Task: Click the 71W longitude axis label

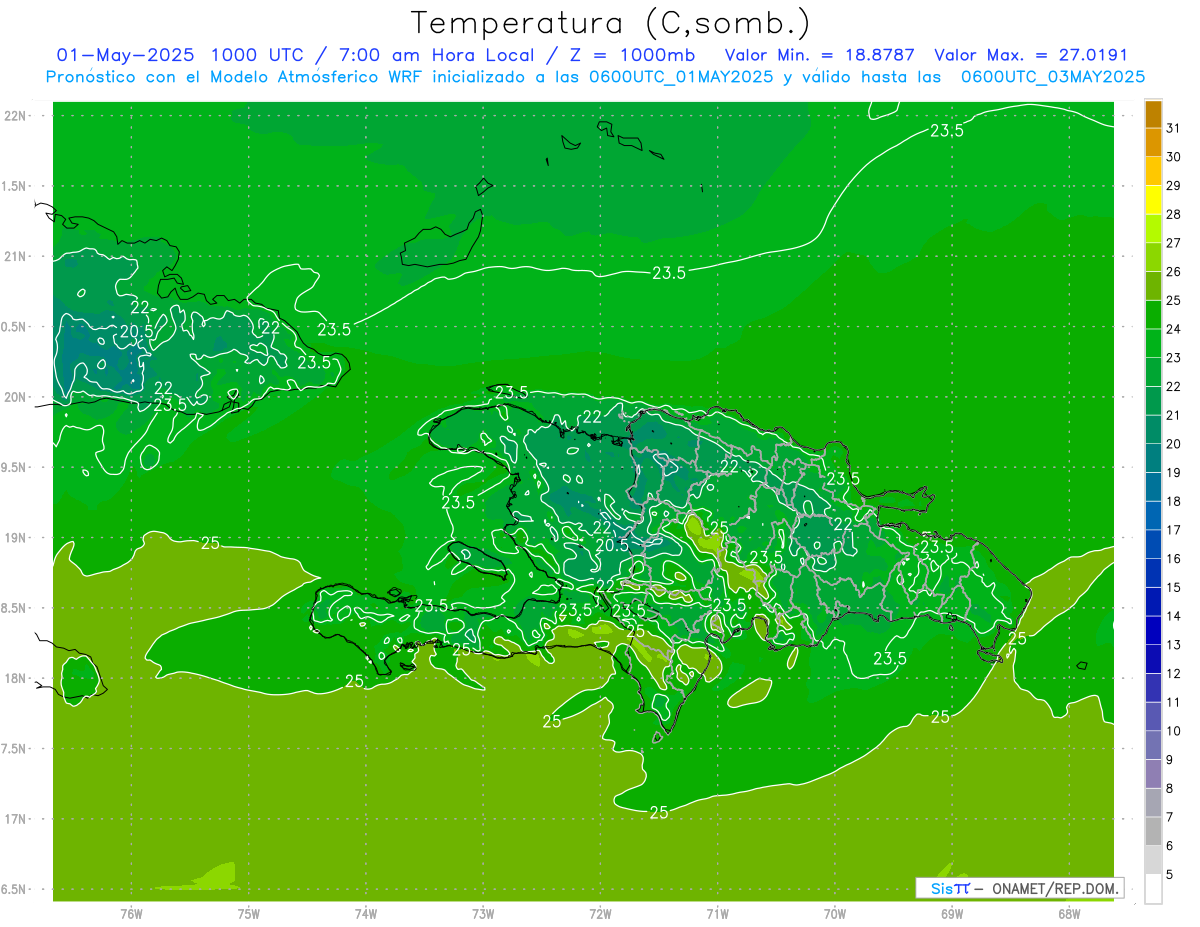Action: point(717,914)
